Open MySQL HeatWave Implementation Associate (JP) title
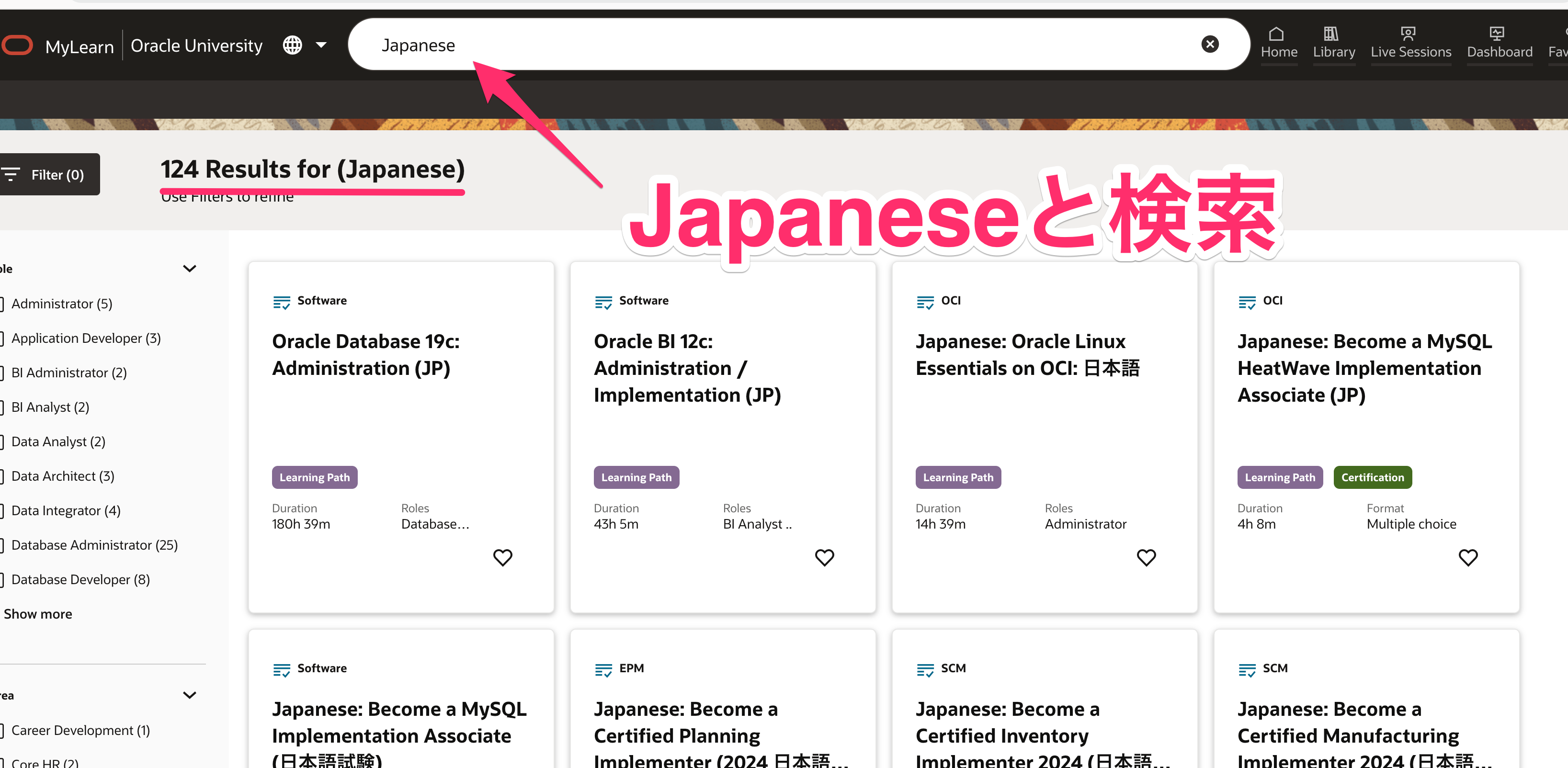Image resolution: width=1568 pixels, height=768 pixels. tap(1364, 368)
